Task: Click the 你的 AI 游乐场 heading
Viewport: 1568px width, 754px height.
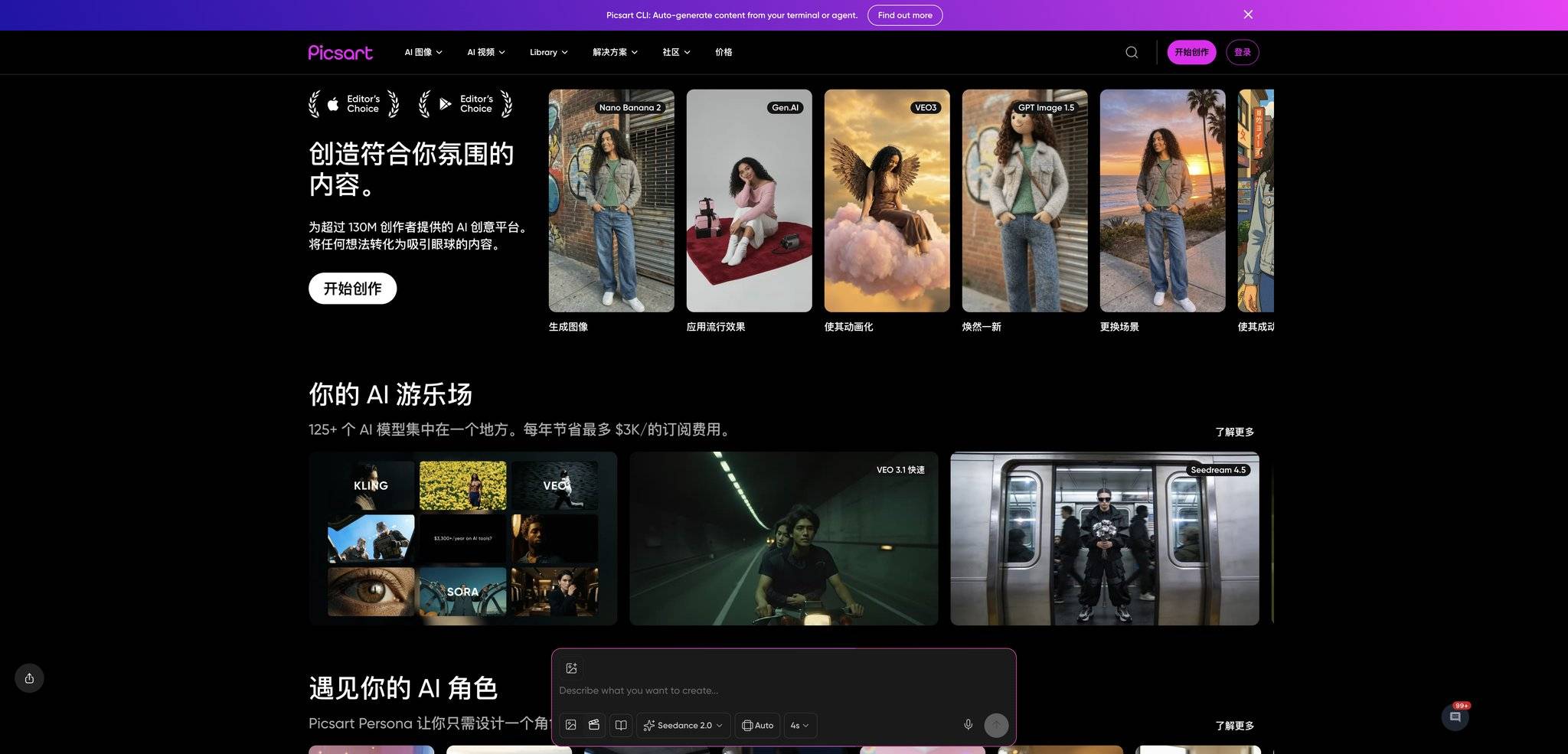Action: (390, 394)
